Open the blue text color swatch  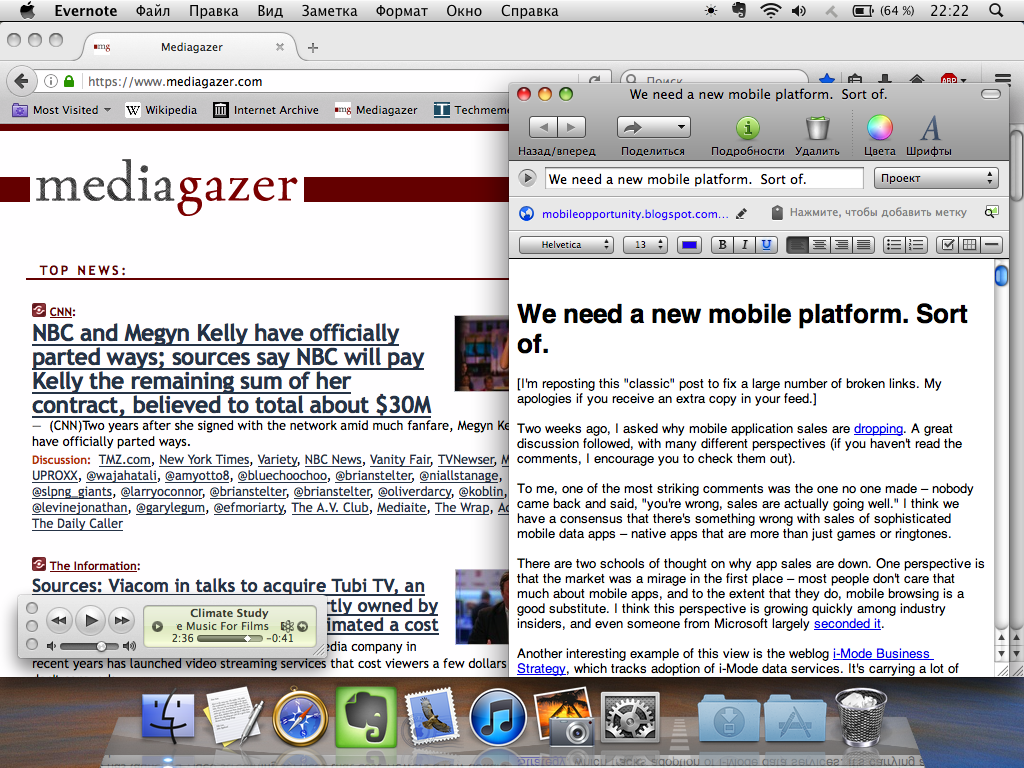(x=689, y=245)
